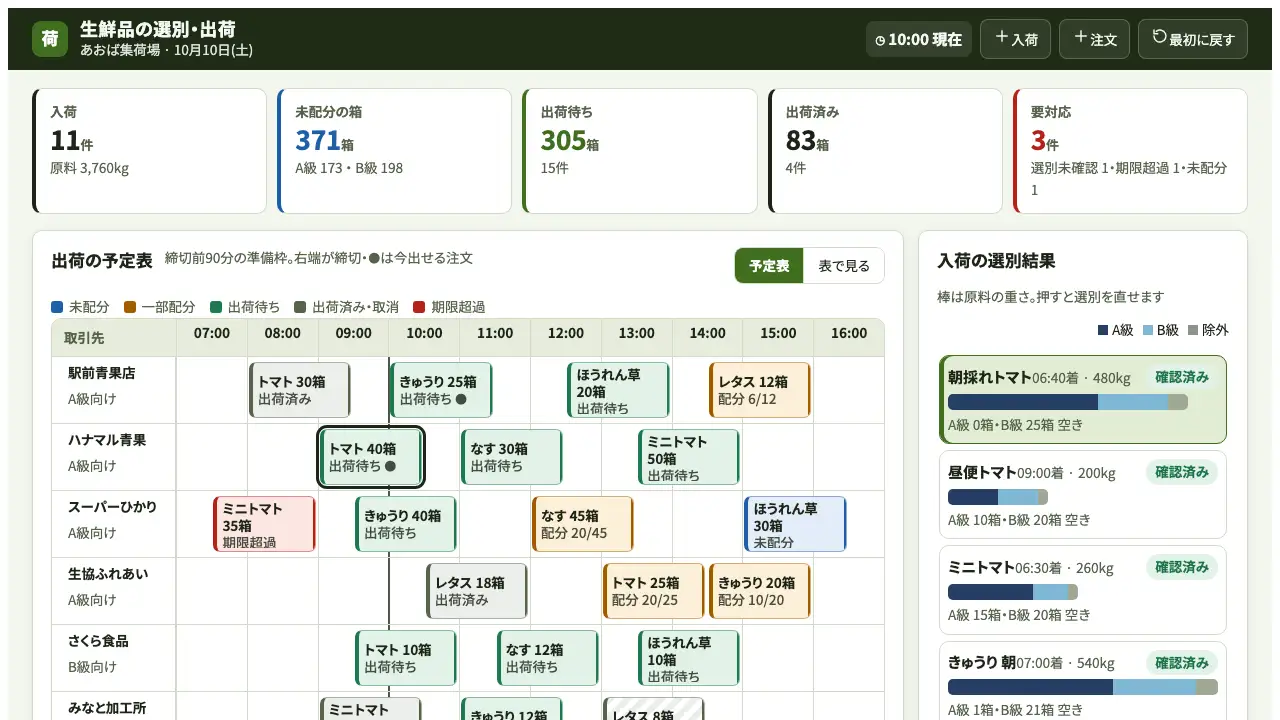Select さくら食品 なす 12箱 order block
Viewport: 1280px width, 720px height.
click(548, 658)
